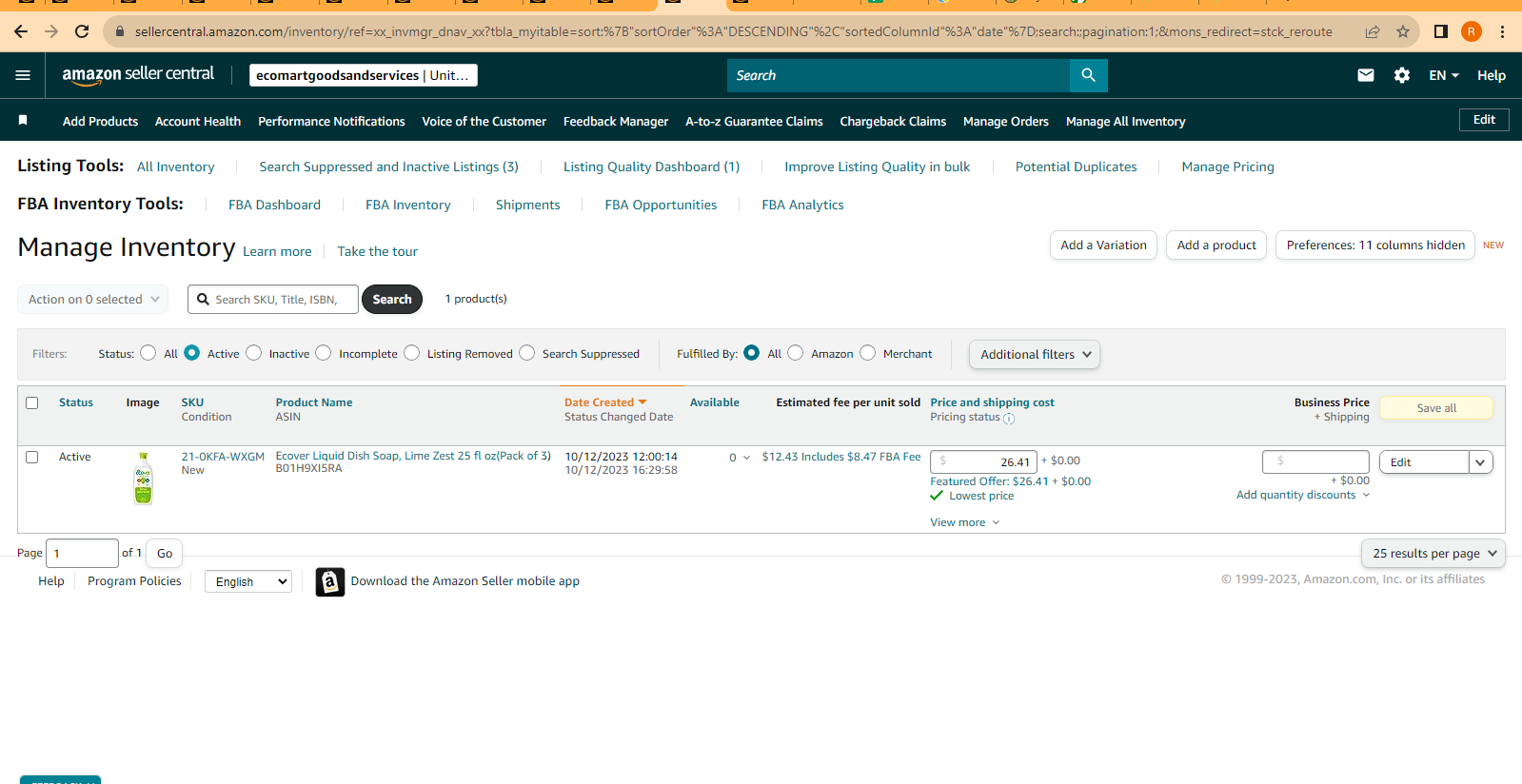The width and height of the screenshot is (1522, 784).
Task: Expand Add quantity discounts
Action: tap(1303, 495)
